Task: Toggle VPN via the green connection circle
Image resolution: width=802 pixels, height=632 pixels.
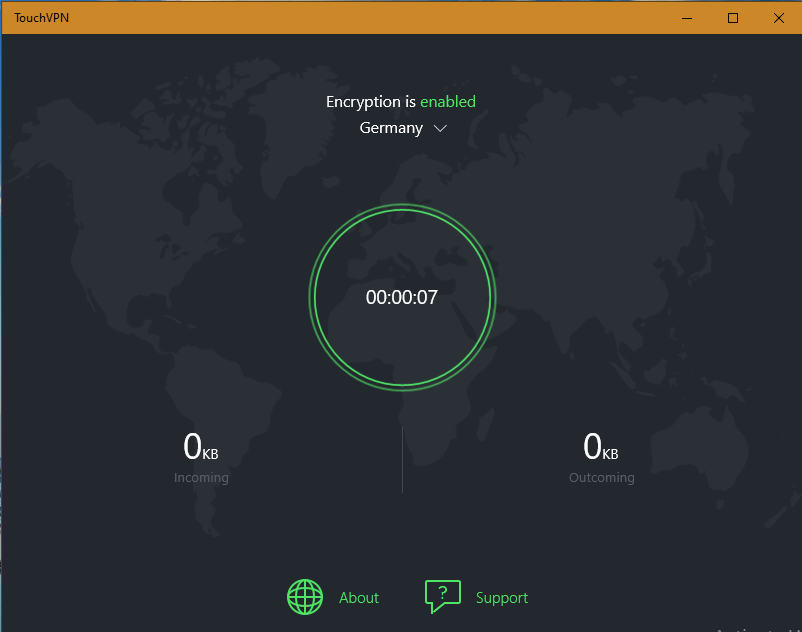Action: coord(403,297)
